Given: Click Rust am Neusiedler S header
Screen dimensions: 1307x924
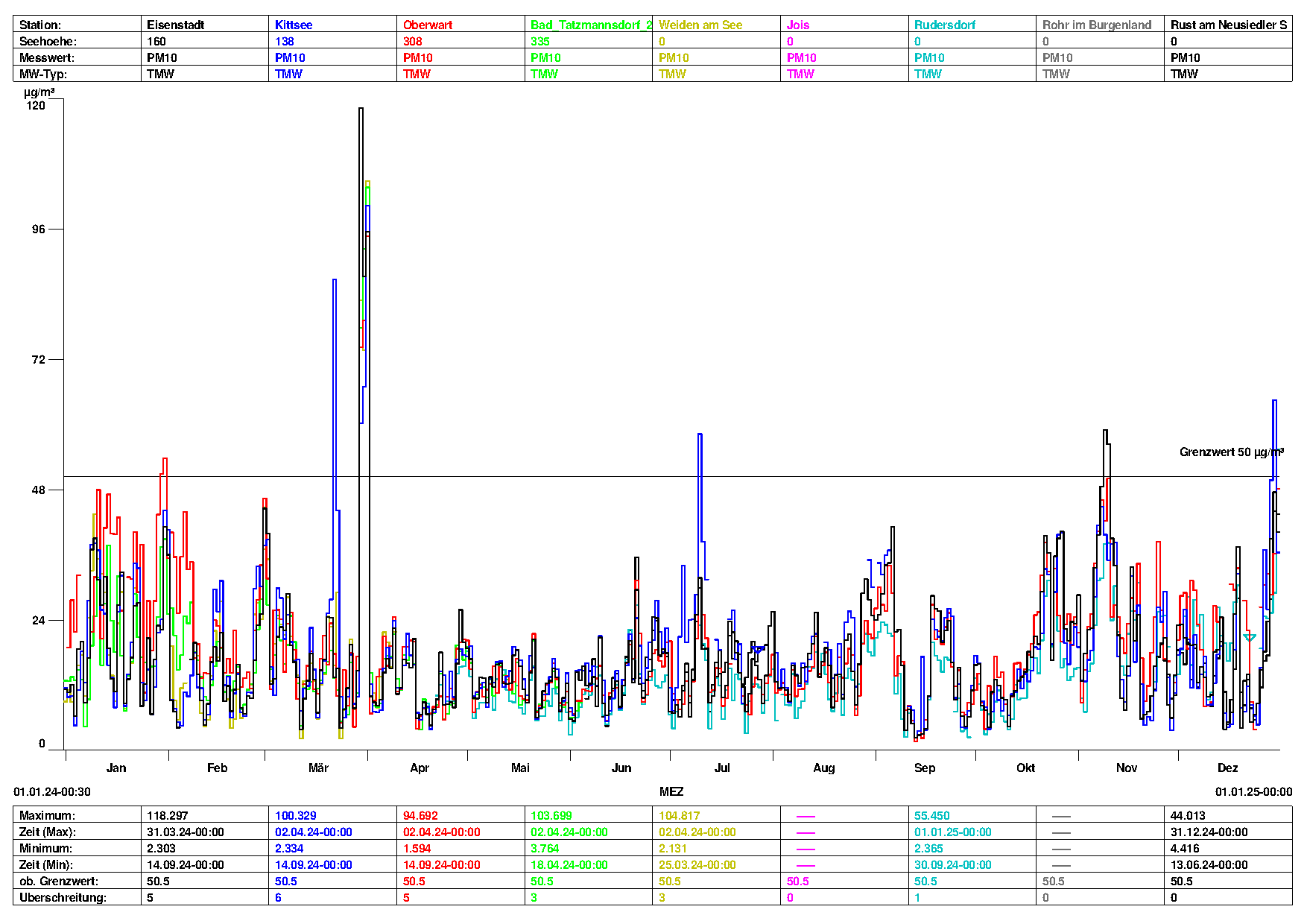Looking at the screenshot, I should click(1229, 25).
